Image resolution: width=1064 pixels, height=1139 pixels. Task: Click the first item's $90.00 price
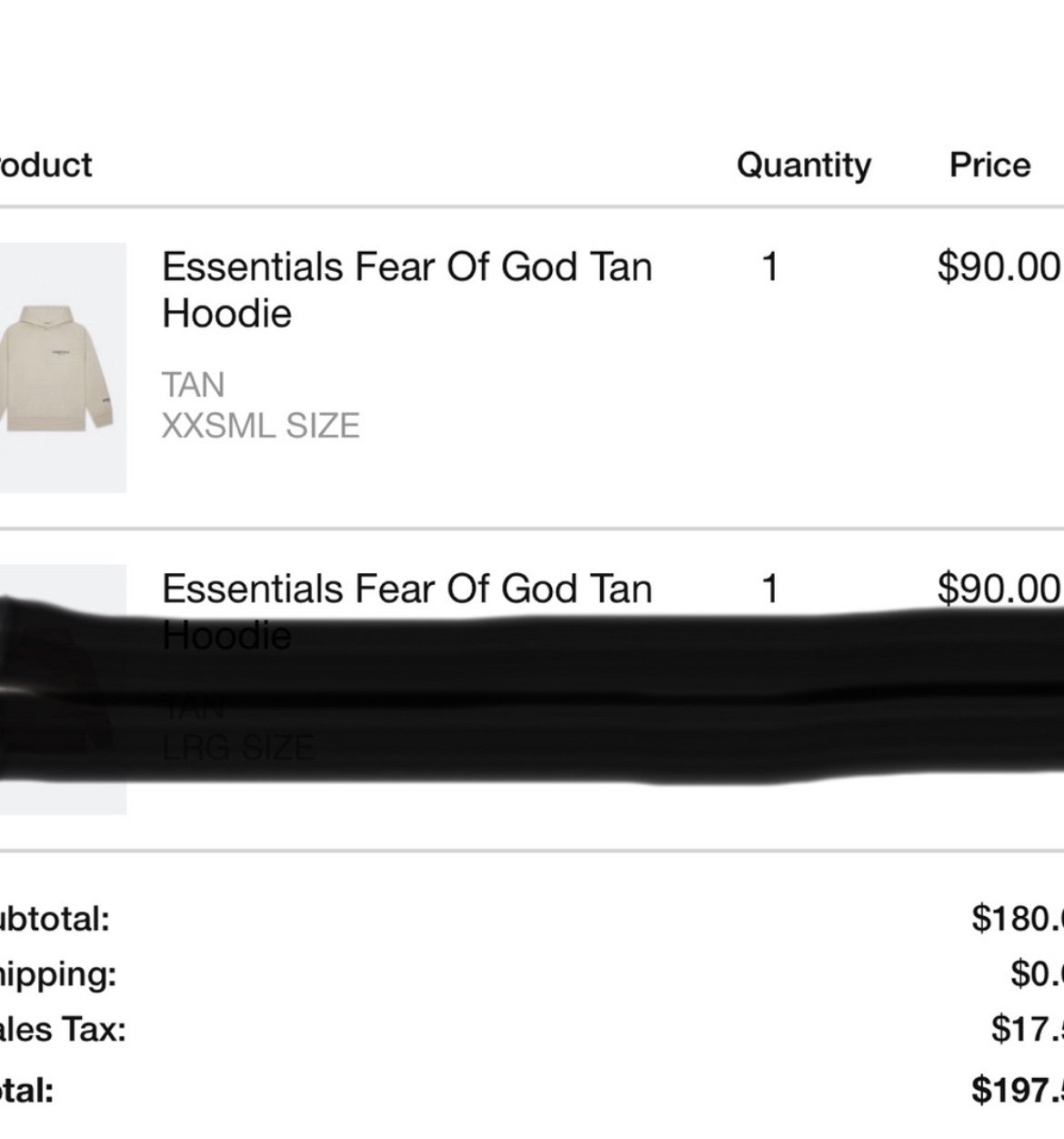999,267
